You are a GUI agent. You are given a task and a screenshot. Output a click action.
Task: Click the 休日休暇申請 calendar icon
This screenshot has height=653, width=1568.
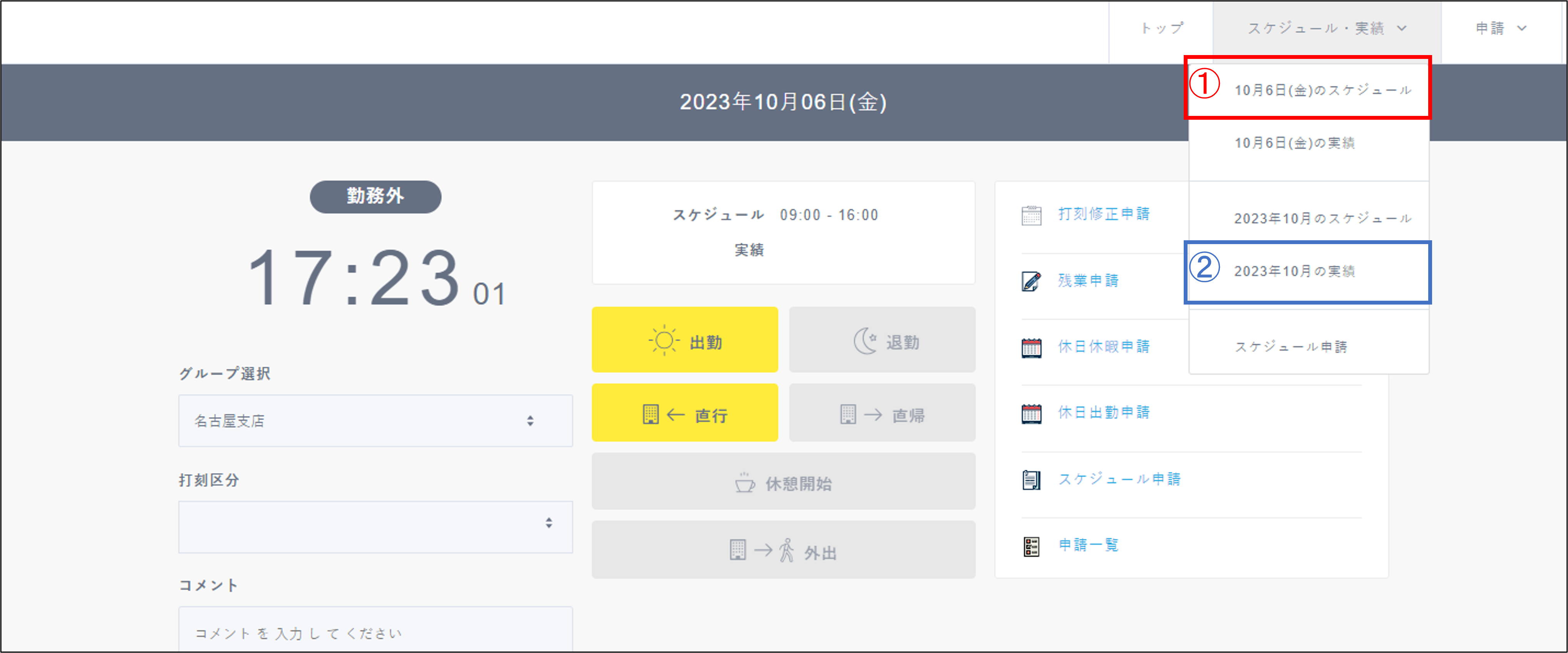click(x=1031, y=348)
